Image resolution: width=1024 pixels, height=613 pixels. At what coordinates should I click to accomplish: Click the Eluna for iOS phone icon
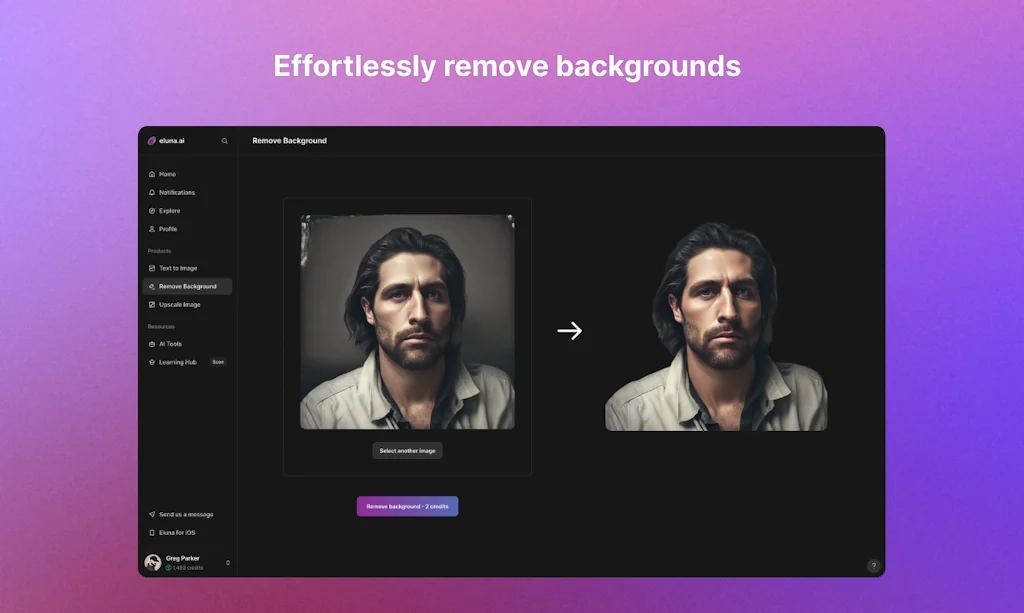tap(152, 533)
